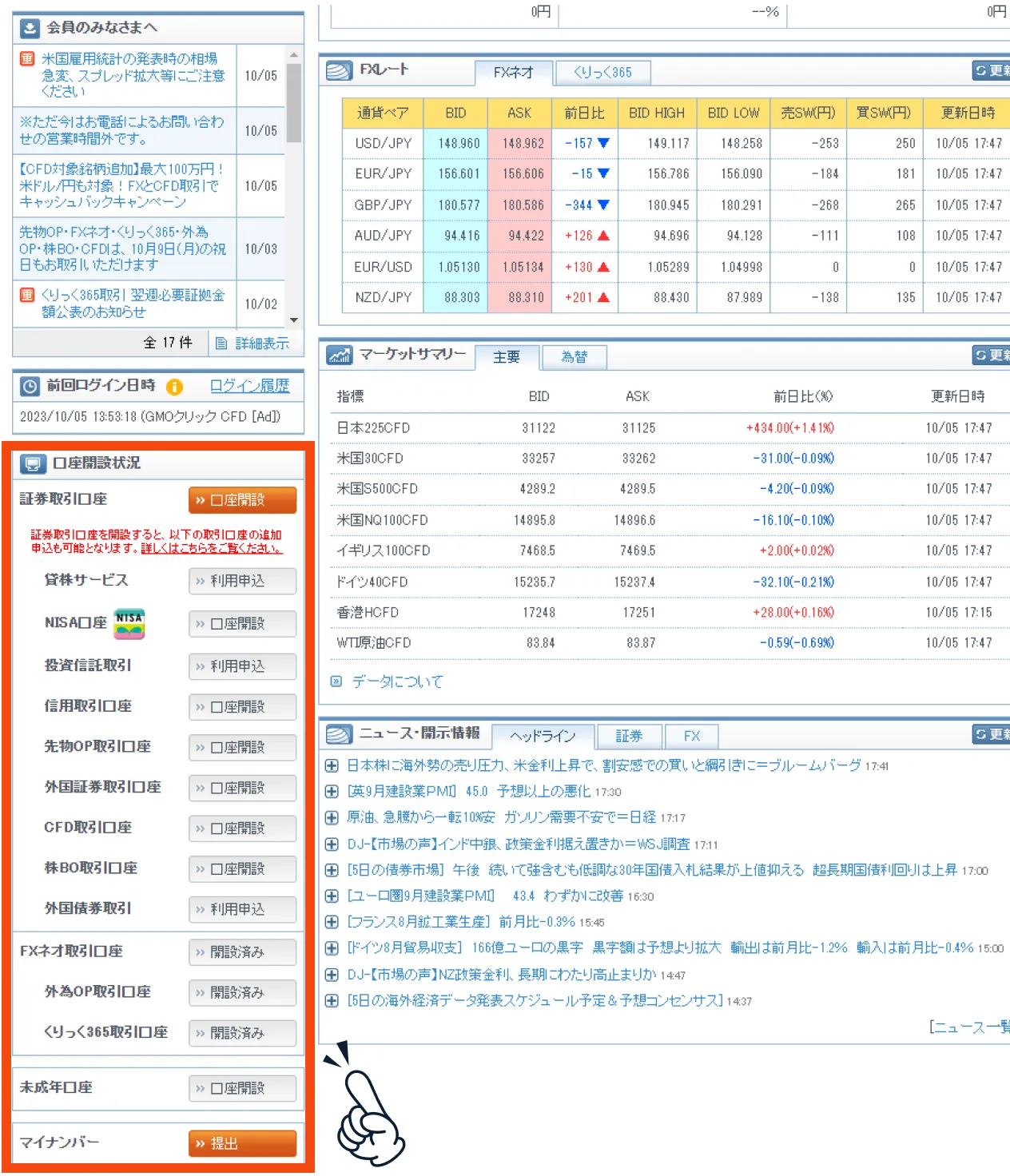This screenshot has height=1176, width=1010.
Task: Click the 提出 button for マイナンバー
Action: click(x=241, y=1143)
